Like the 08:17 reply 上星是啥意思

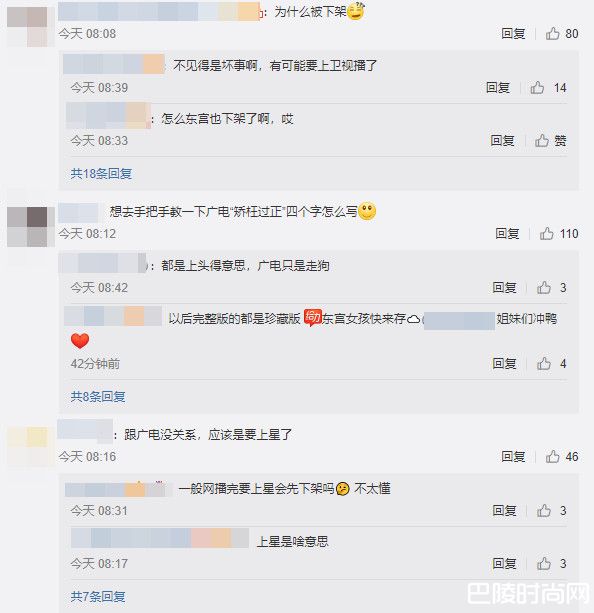[544, 564]
